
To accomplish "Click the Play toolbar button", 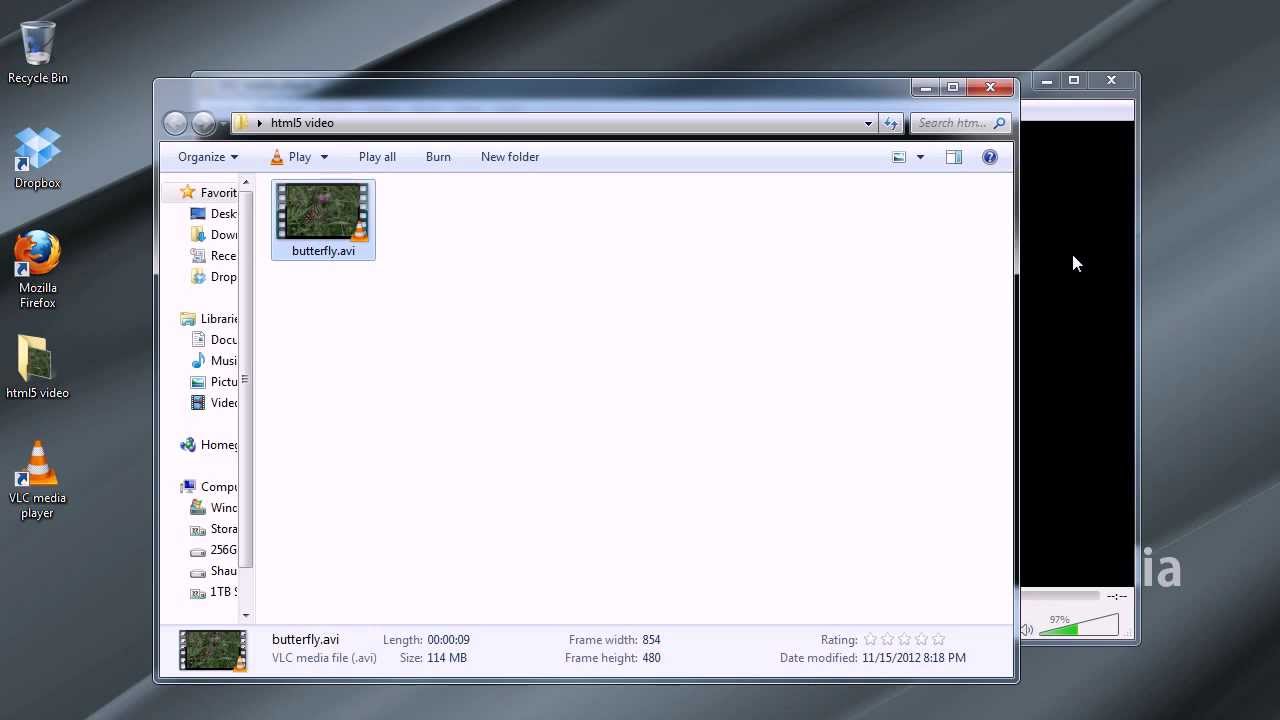I will pos(291,157).
